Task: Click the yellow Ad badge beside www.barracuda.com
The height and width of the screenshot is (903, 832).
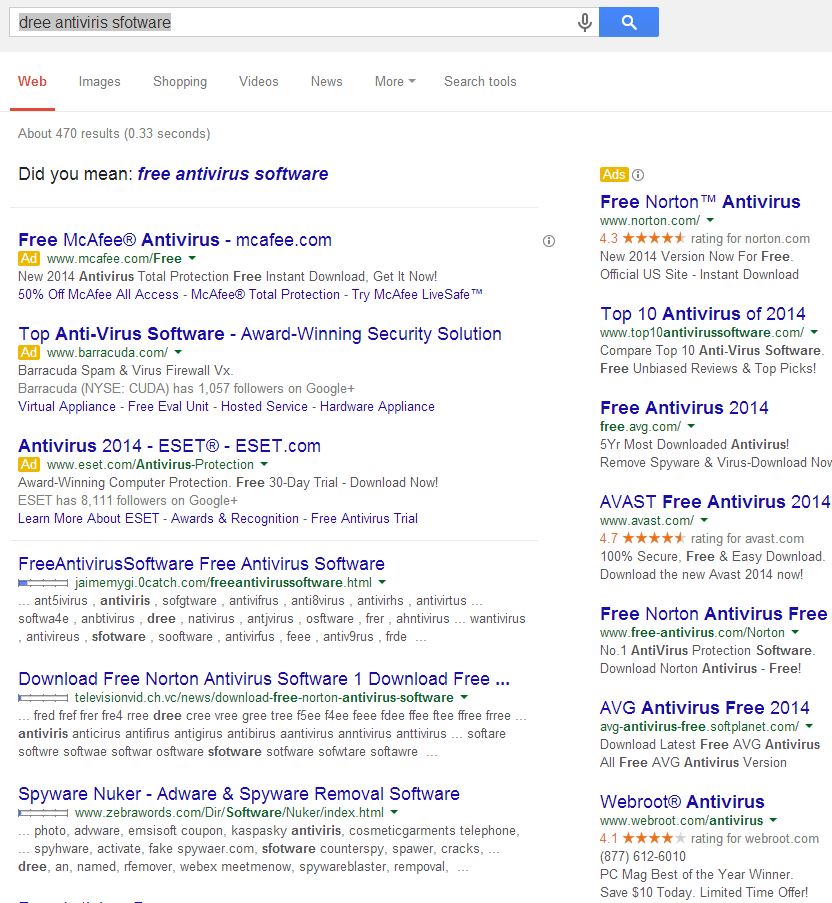Action: point(29,352)
